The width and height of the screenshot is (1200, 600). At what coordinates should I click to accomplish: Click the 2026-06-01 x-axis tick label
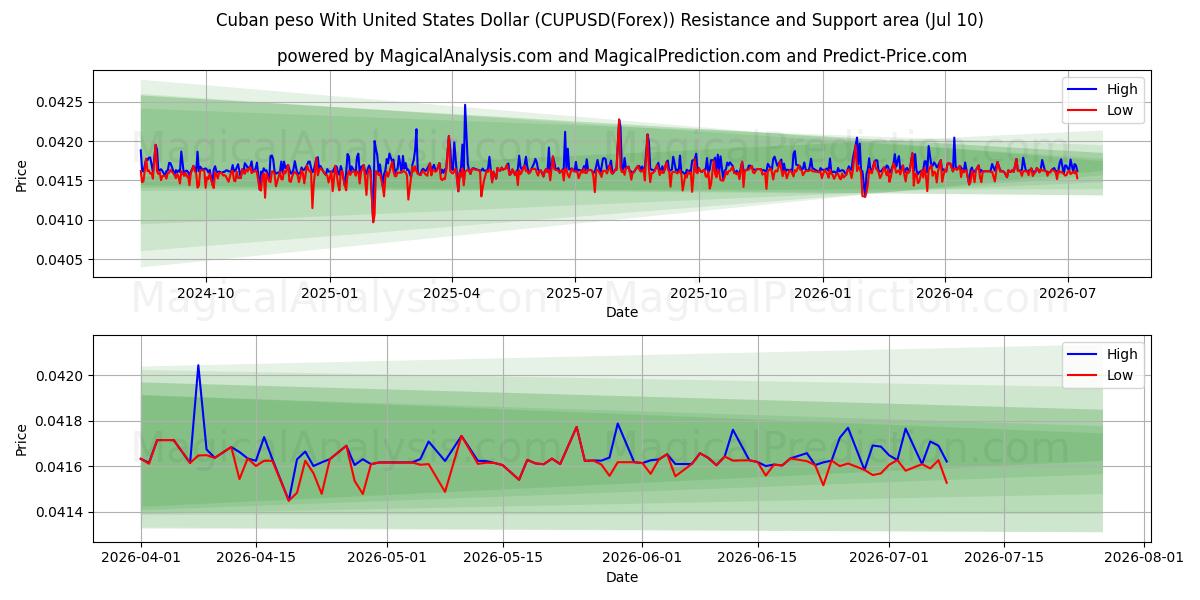pyautogui.click(x=642, y=558)
